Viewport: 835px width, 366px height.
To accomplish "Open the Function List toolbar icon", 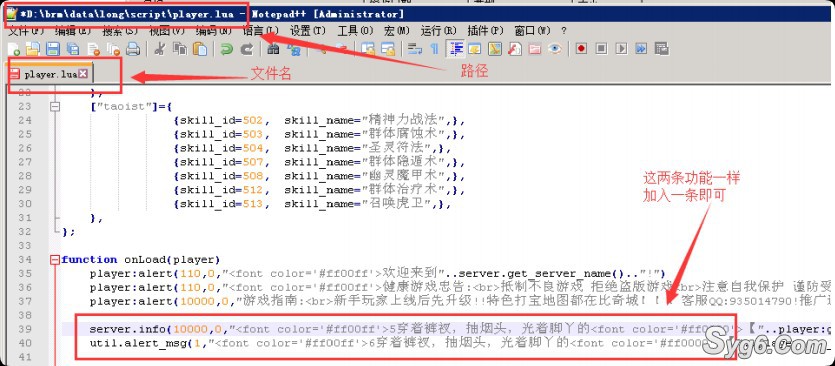I will click(515, 49).
